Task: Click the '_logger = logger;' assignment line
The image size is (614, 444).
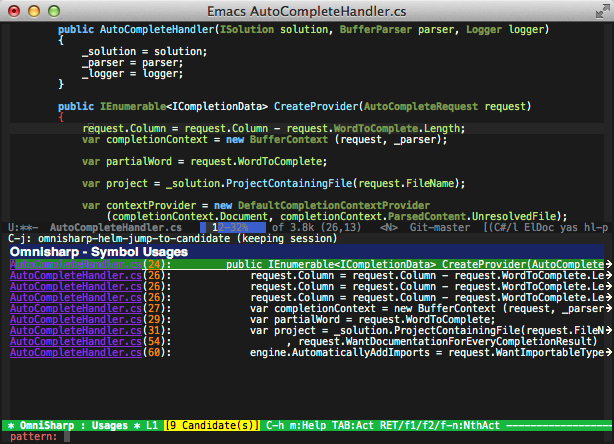Action: pos(132,74)
